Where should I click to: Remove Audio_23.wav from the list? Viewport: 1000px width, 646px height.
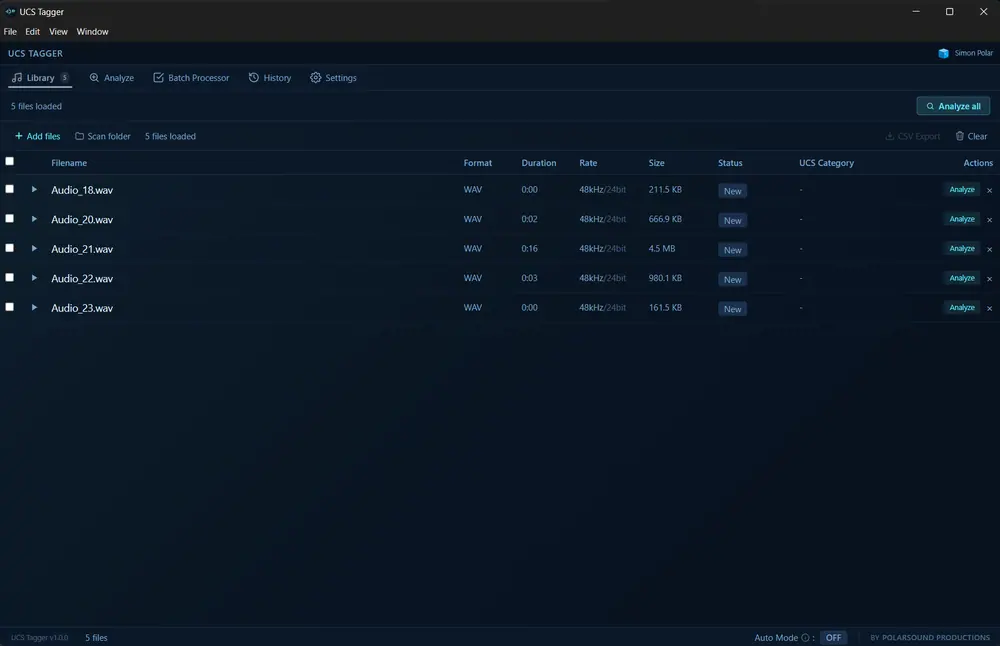click(989, 308)
